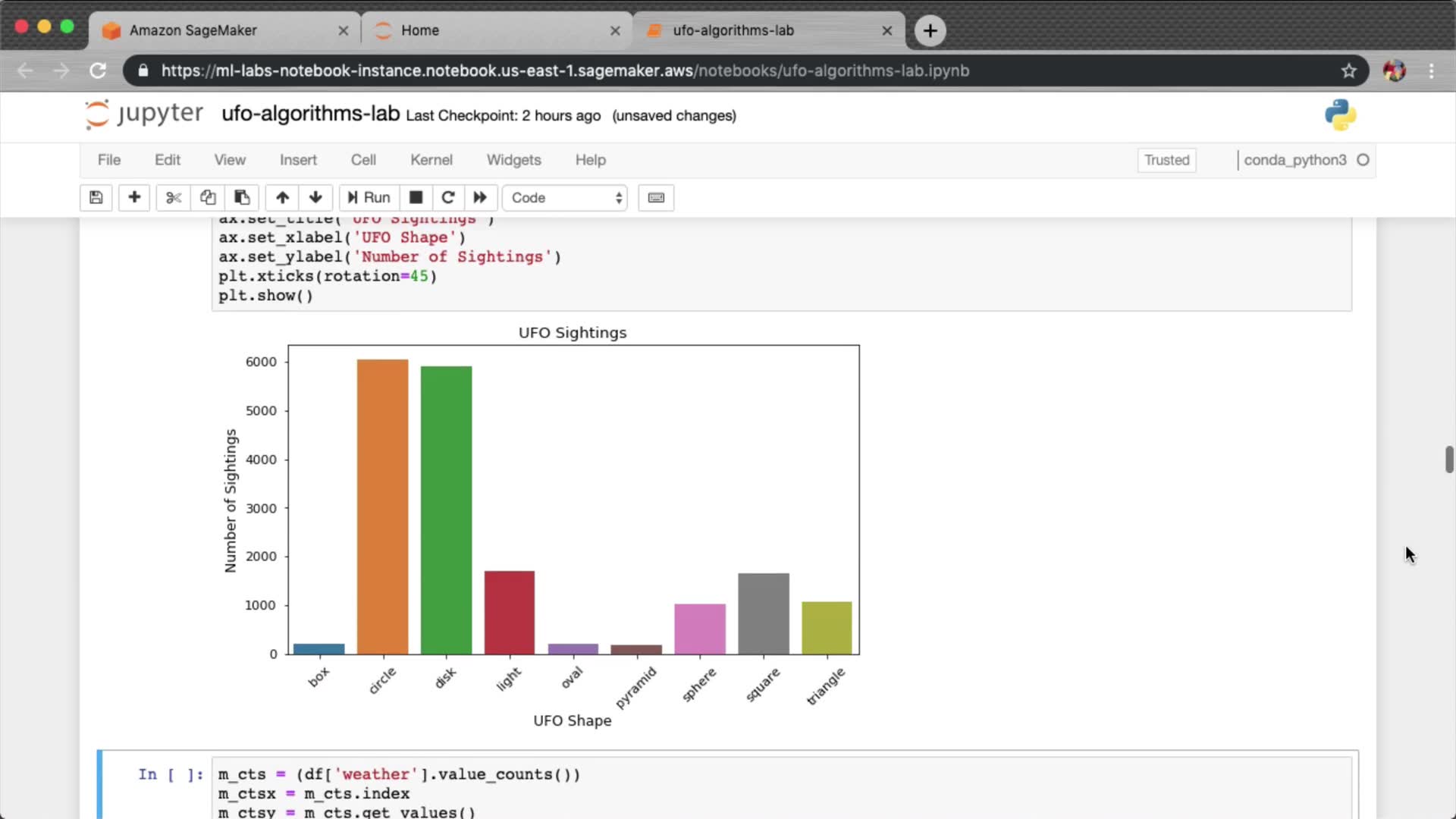
Task: Click the save and checkpoint icon
Action: click(x=96, y=198)
